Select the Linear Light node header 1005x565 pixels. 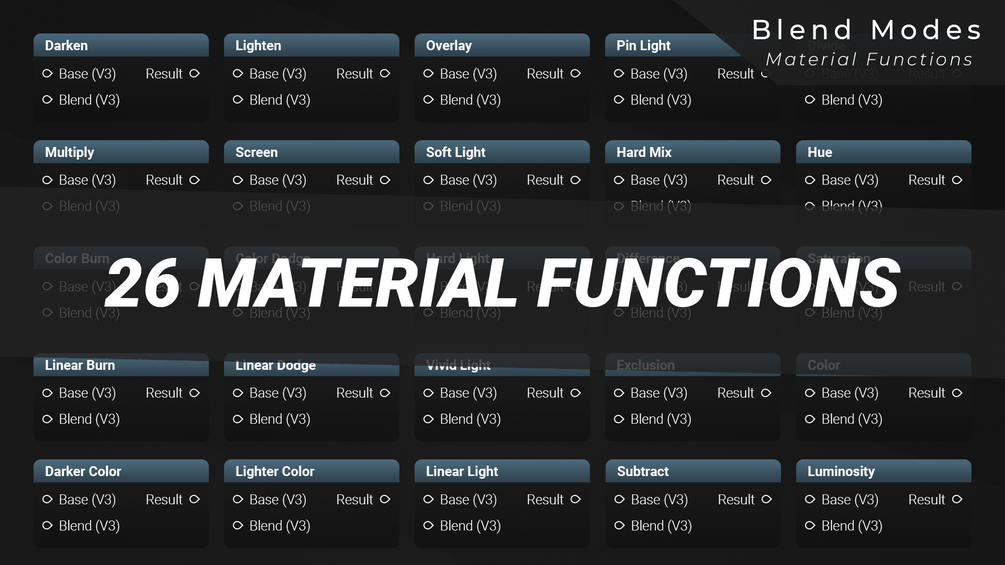(x=502, y=471)
